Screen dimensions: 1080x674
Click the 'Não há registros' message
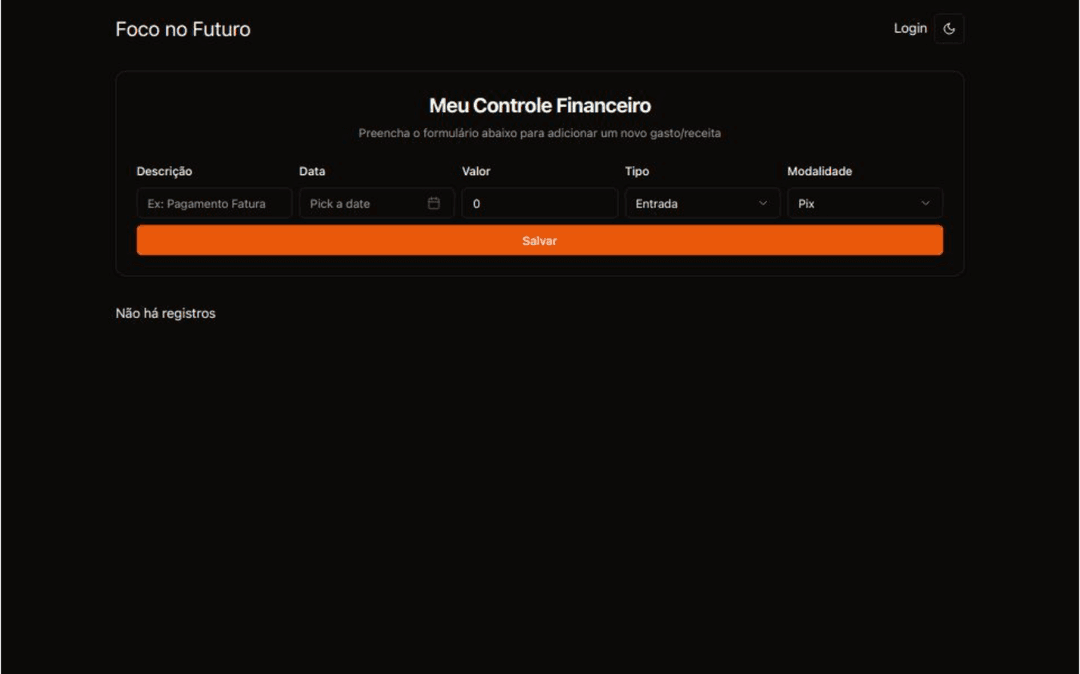coord(165,313)
